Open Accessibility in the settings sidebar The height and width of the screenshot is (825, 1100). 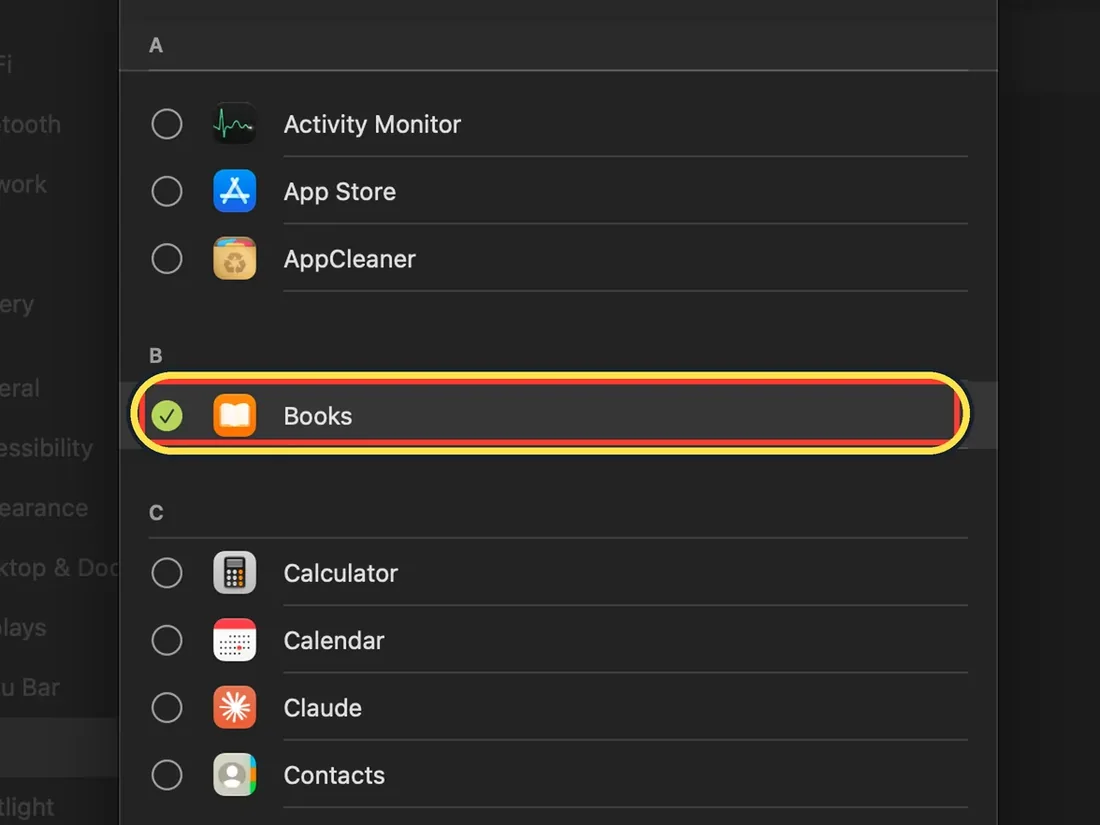coord(47,448)
